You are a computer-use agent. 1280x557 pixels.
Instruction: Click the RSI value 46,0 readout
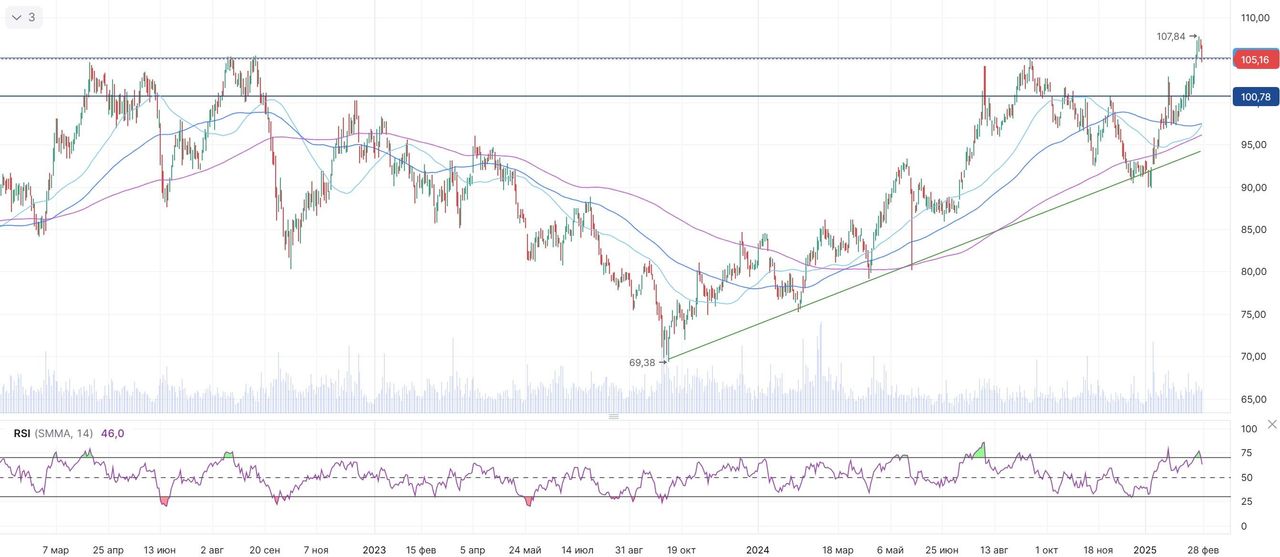(113, 433)
